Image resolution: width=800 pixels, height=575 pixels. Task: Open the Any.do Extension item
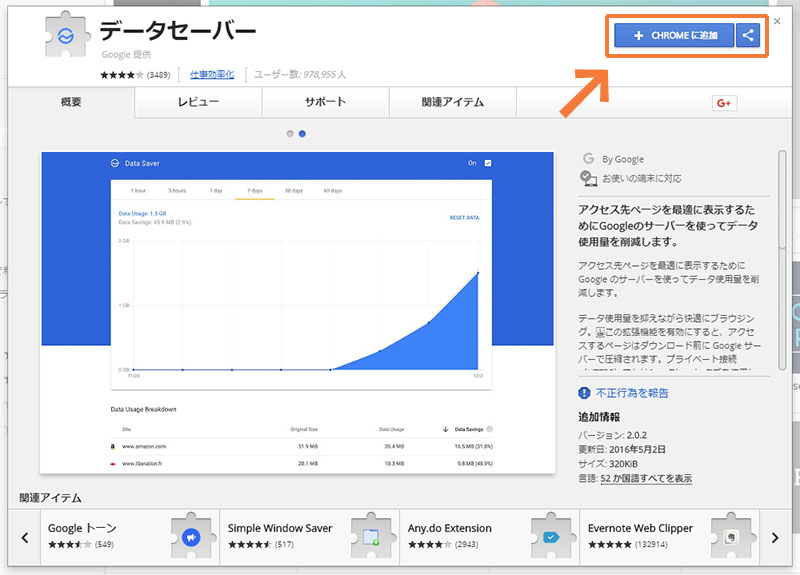(490, 537)
